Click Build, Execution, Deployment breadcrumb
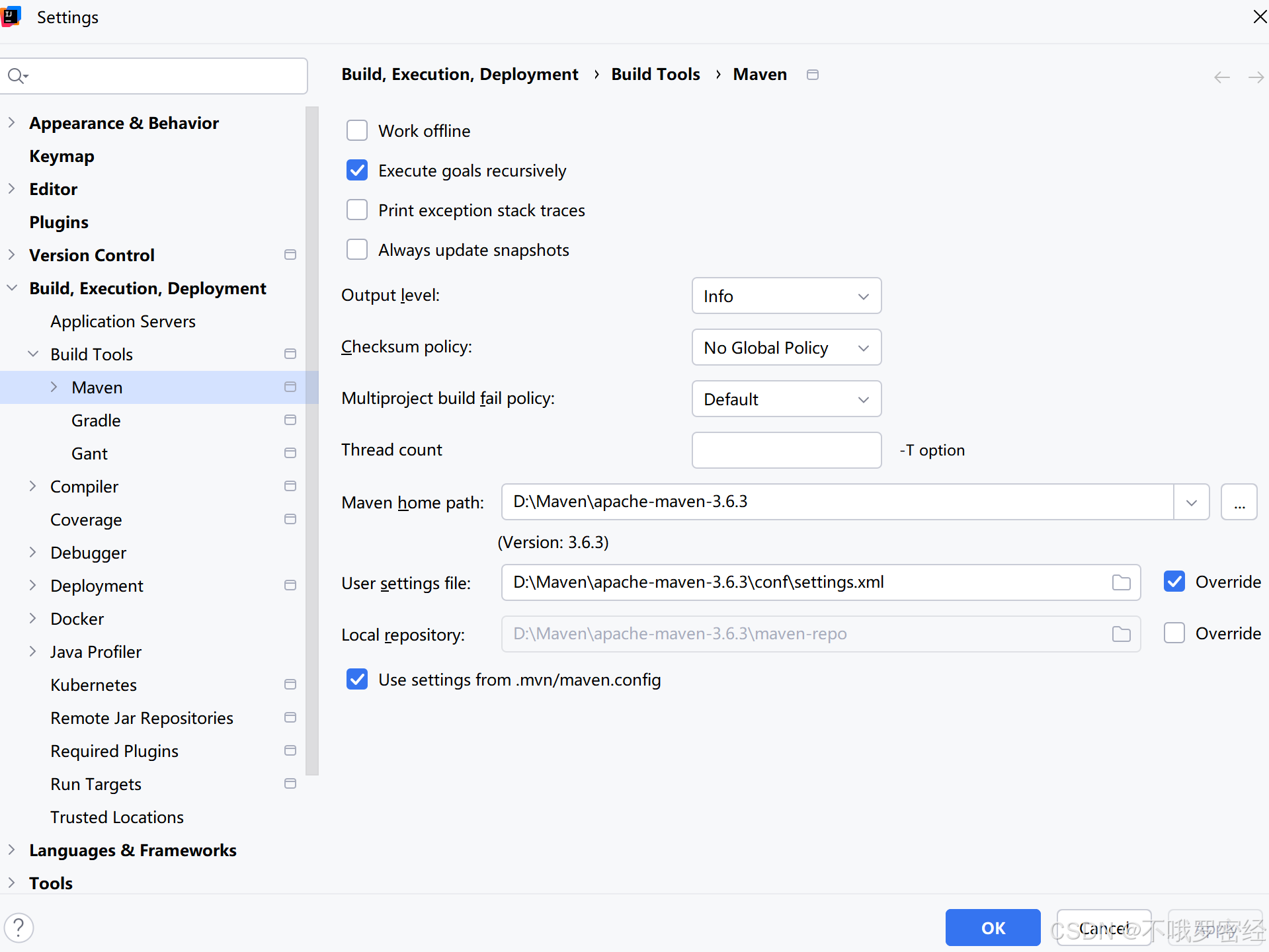Screen dimensions: 1269x952 [460, 74]
